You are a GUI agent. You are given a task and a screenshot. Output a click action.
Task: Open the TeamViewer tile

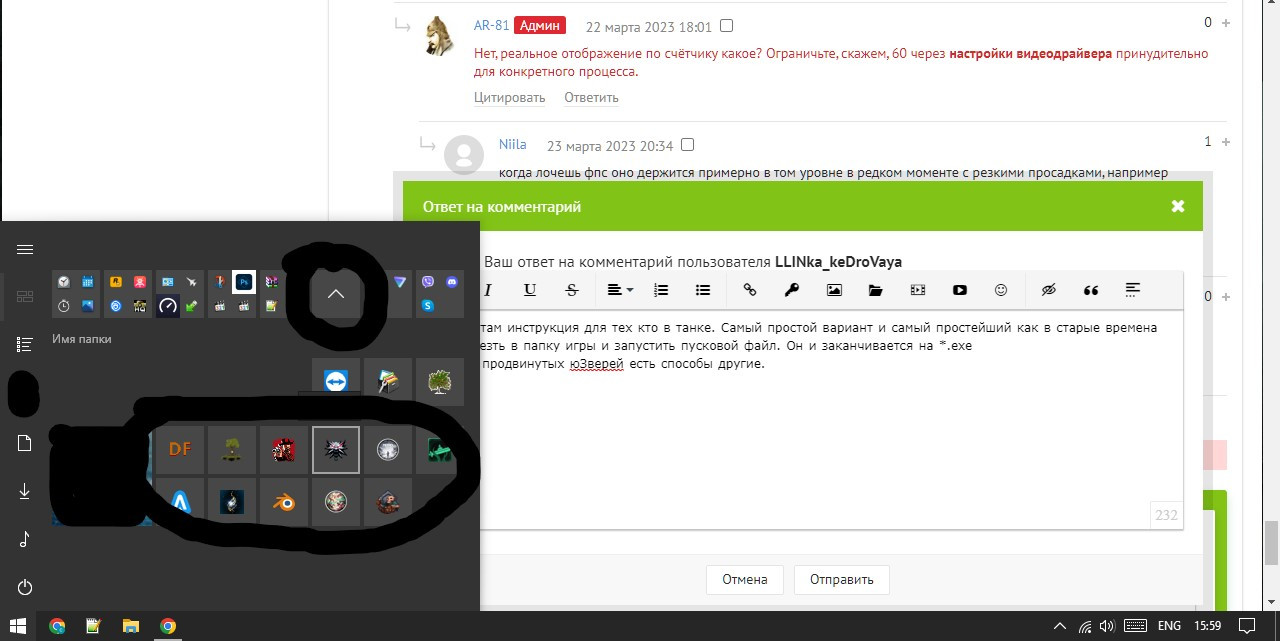click(x=336, y=382)
